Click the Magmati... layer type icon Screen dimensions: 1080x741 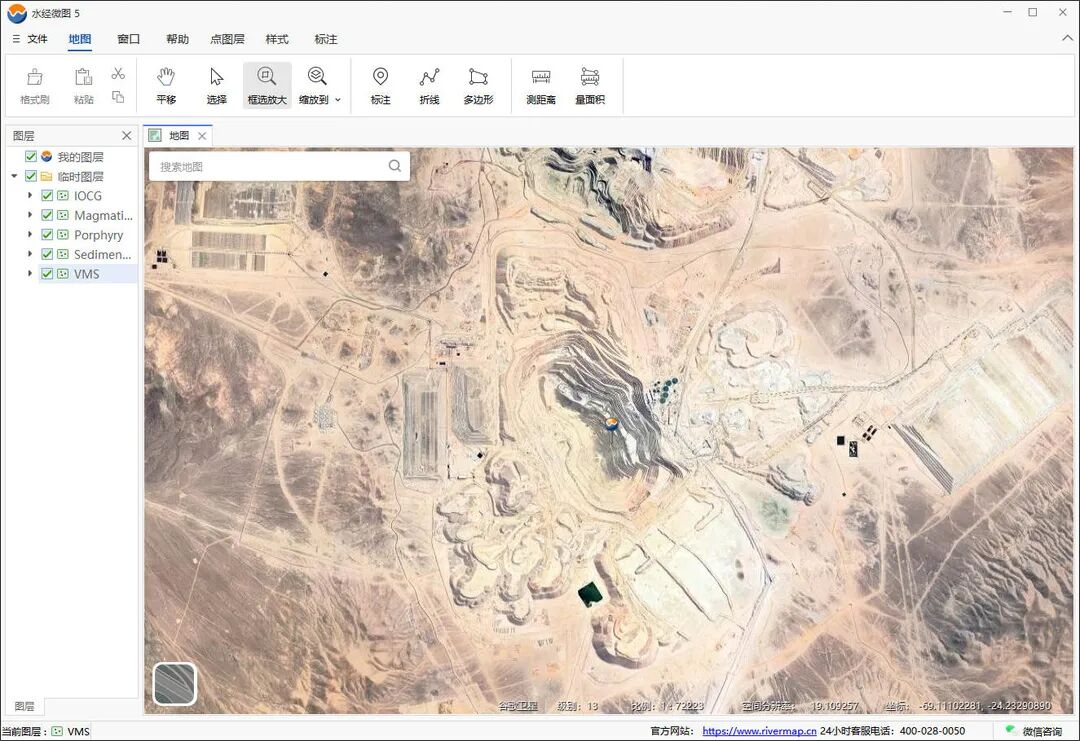tap(63, 215)
